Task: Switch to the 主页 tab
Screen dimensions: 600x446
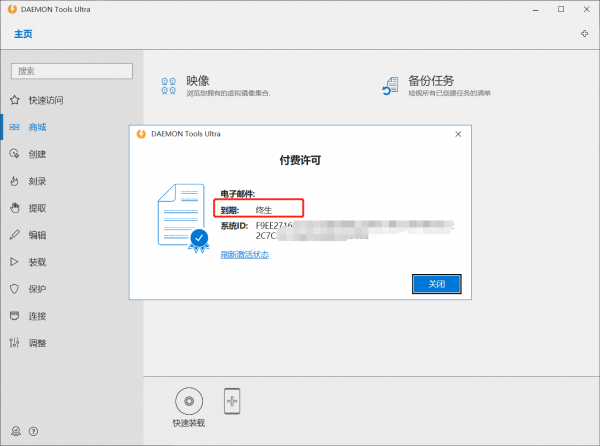Action: [x=23, y=34]
